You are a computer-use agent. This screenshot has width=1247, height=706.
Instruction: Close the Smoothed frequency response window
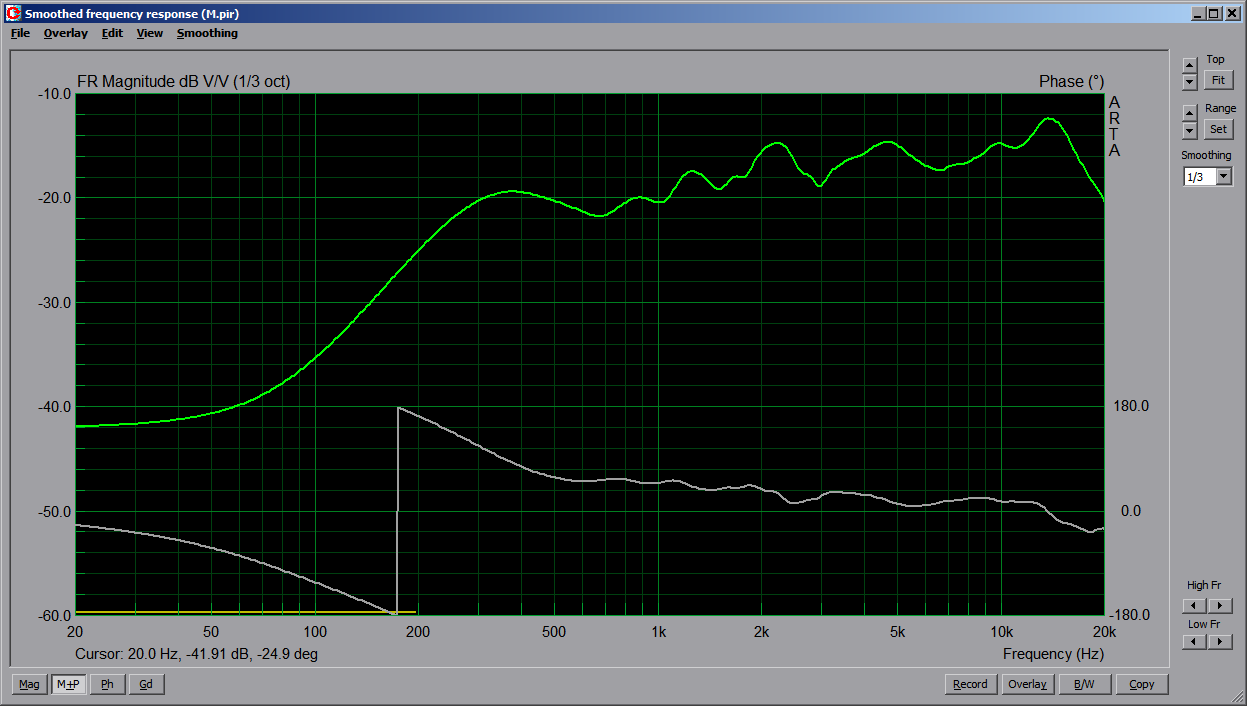coord(1232,14)
